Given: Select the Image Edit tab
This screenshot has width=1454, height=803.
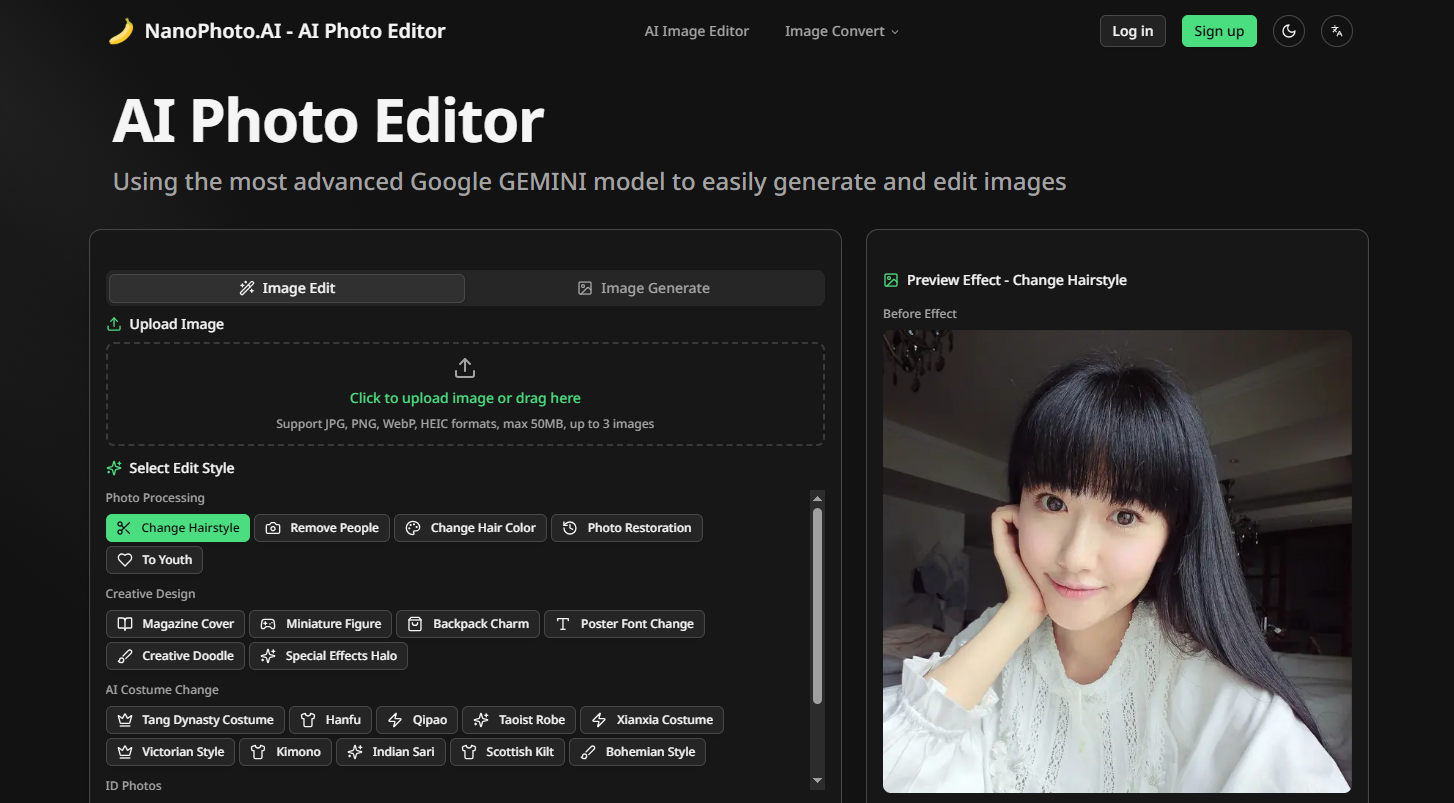Looking at the screenshot, I should click(x=286, y=288).
